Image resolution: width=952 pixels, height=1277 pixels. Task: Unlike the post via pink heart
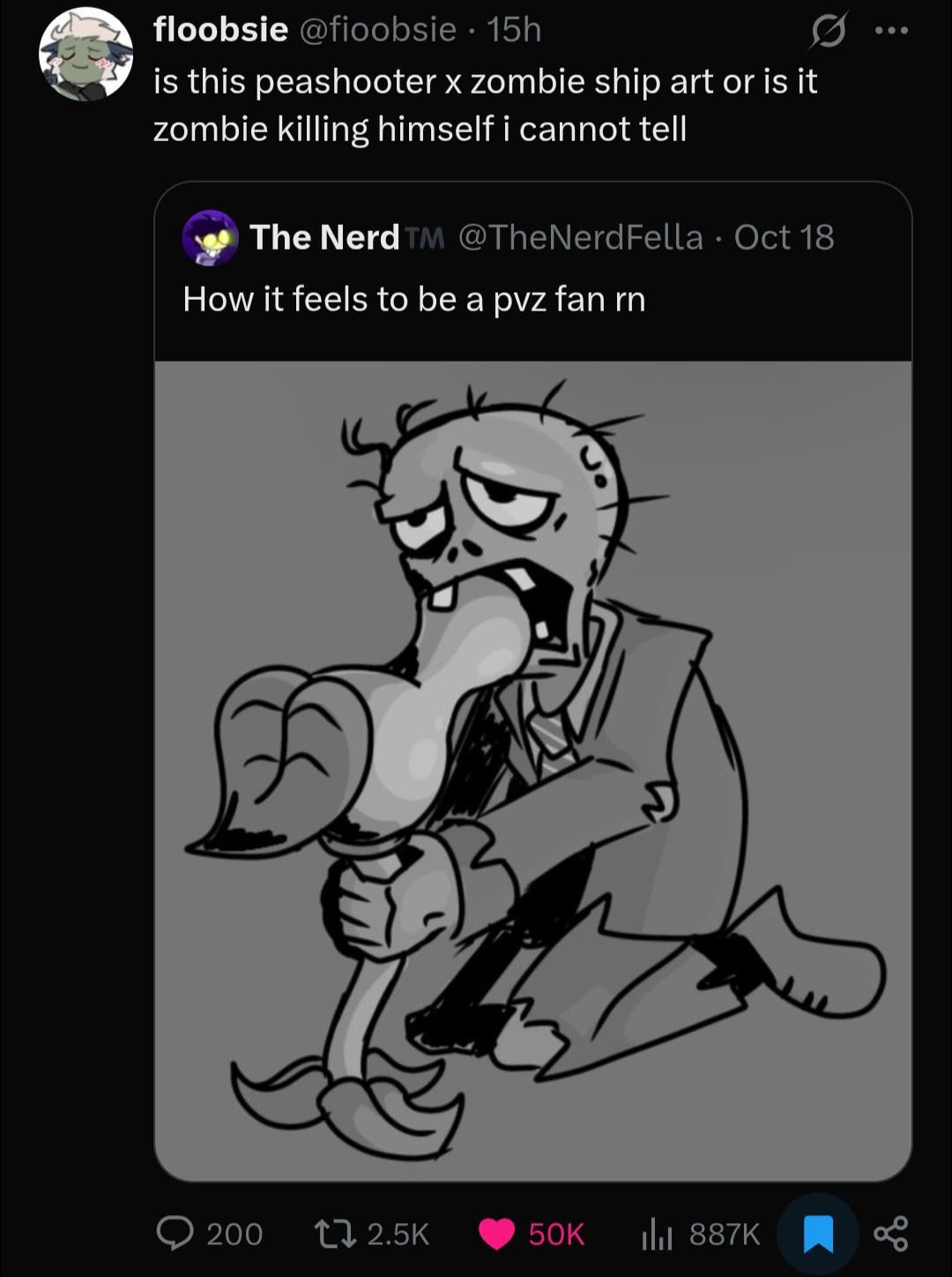497,1233
